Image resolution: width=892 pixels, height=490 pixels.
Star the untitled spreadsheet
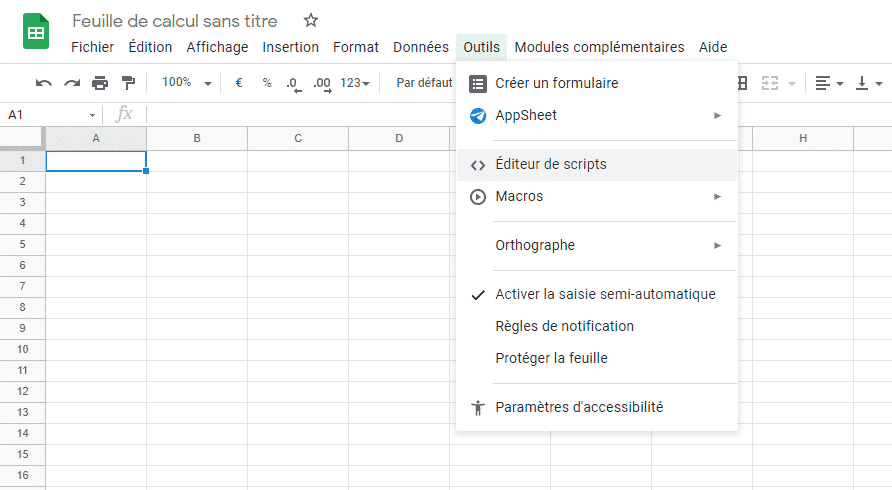pyautogui.click(x=311, y=21)
